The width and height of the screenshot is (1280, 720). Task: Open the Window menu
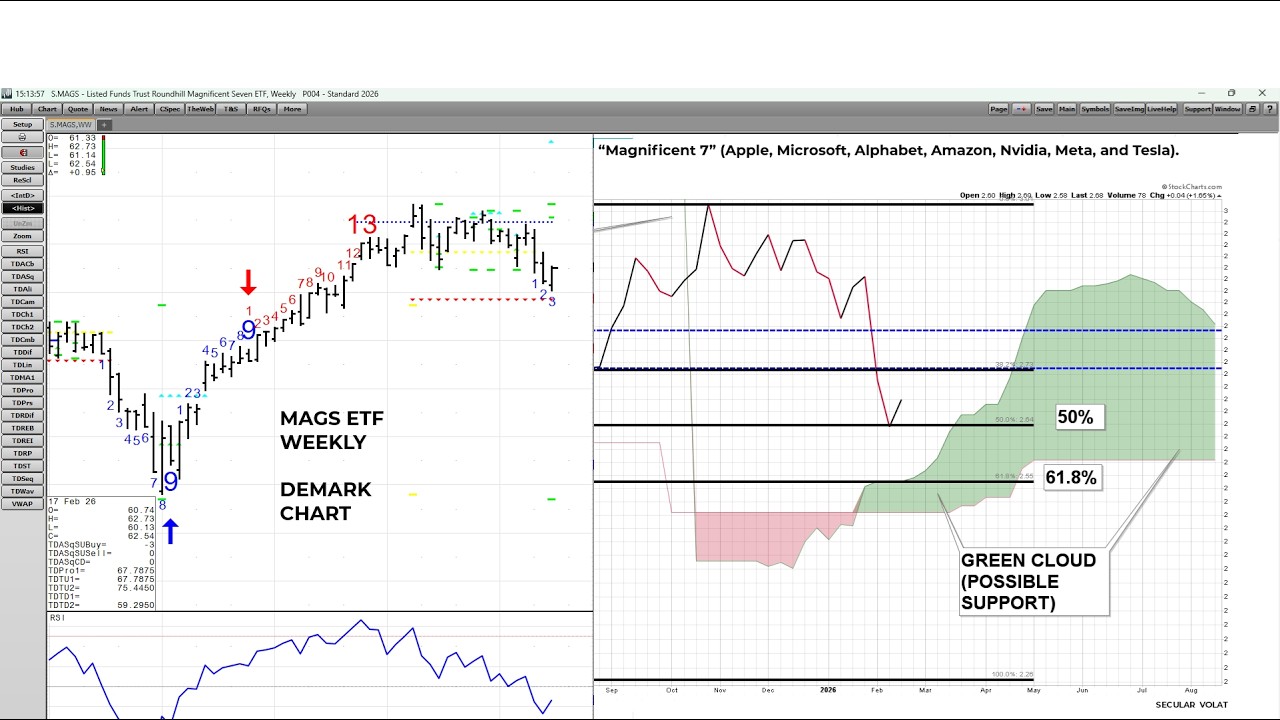coord(1228,109)
